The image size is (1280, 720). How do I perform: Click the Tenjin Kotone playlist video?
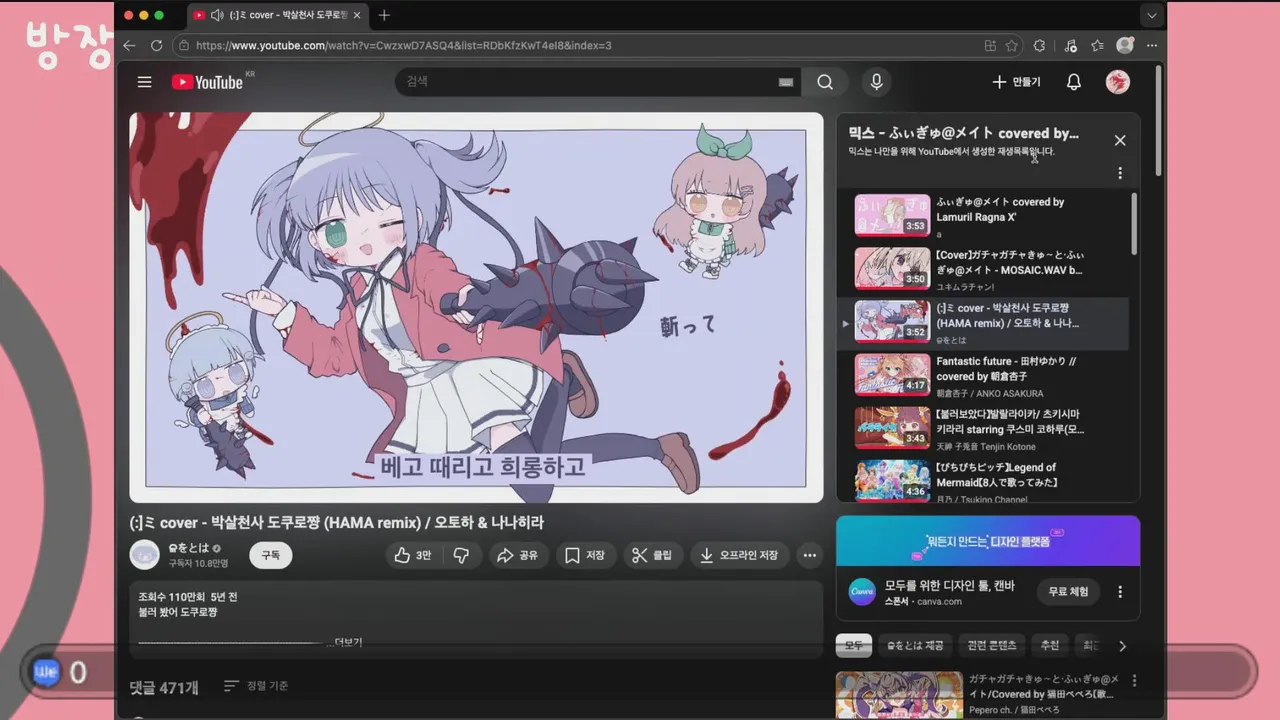tap(984, 427)
